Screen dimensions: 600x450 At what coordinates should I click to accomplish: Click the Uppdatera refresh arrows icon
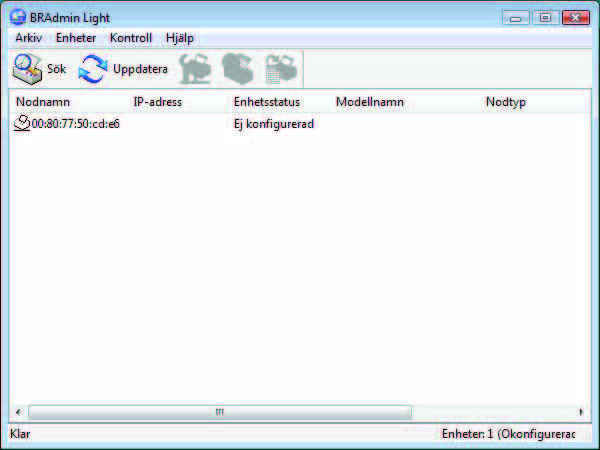point(93,69)
